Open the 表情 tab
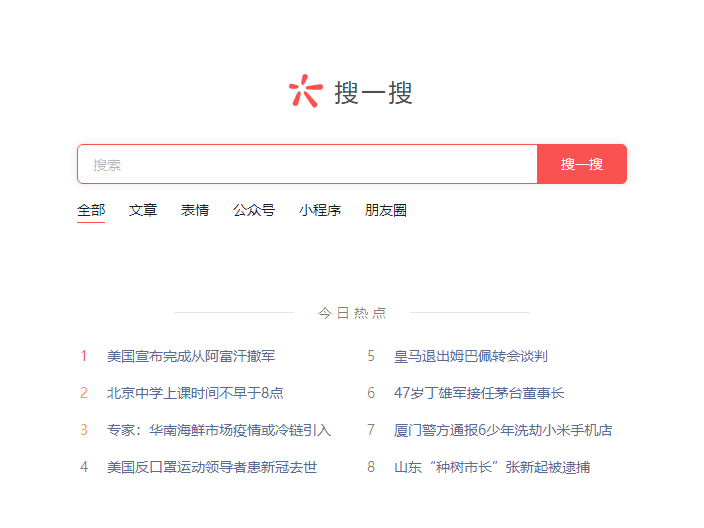The width and height of the screenshot is (704, 528). pos(195,210)
